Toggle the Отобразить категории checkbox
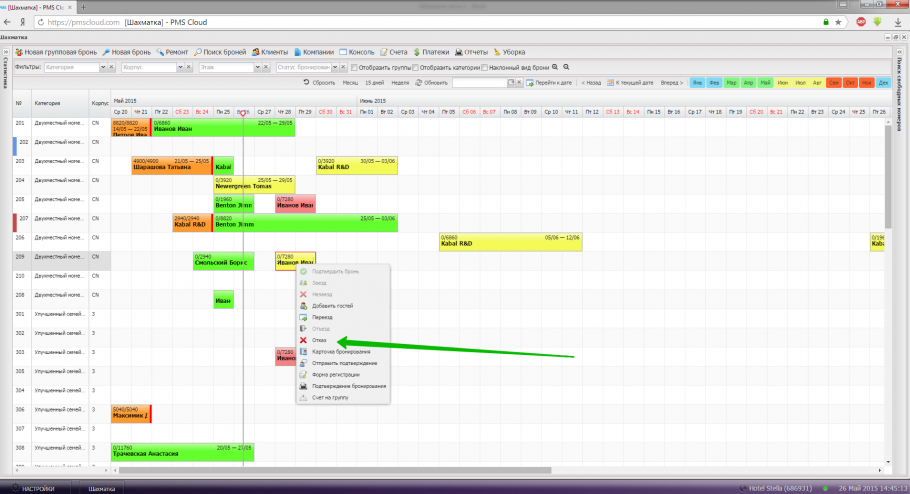Viewport: 910px width, 494px height. click(x=411, y=67)
